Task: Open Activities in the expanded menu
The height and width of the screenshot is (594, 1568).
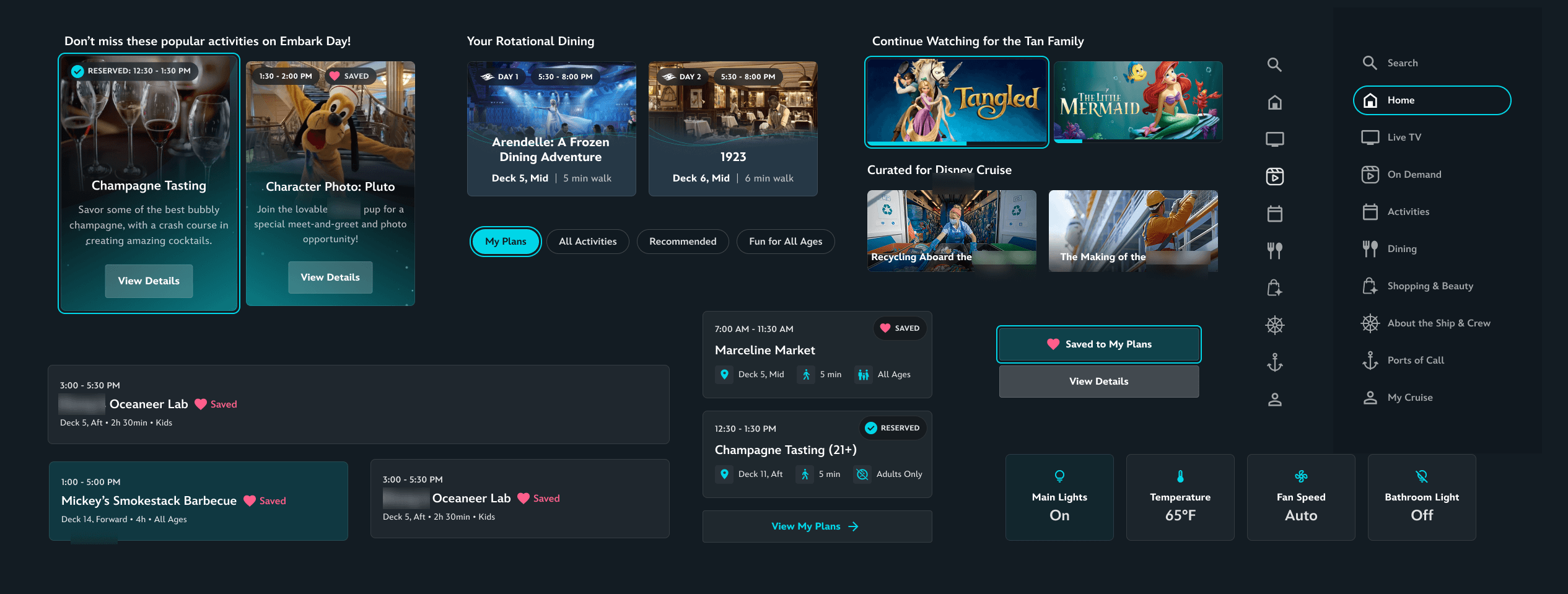Action: (x=1432, y=212)
